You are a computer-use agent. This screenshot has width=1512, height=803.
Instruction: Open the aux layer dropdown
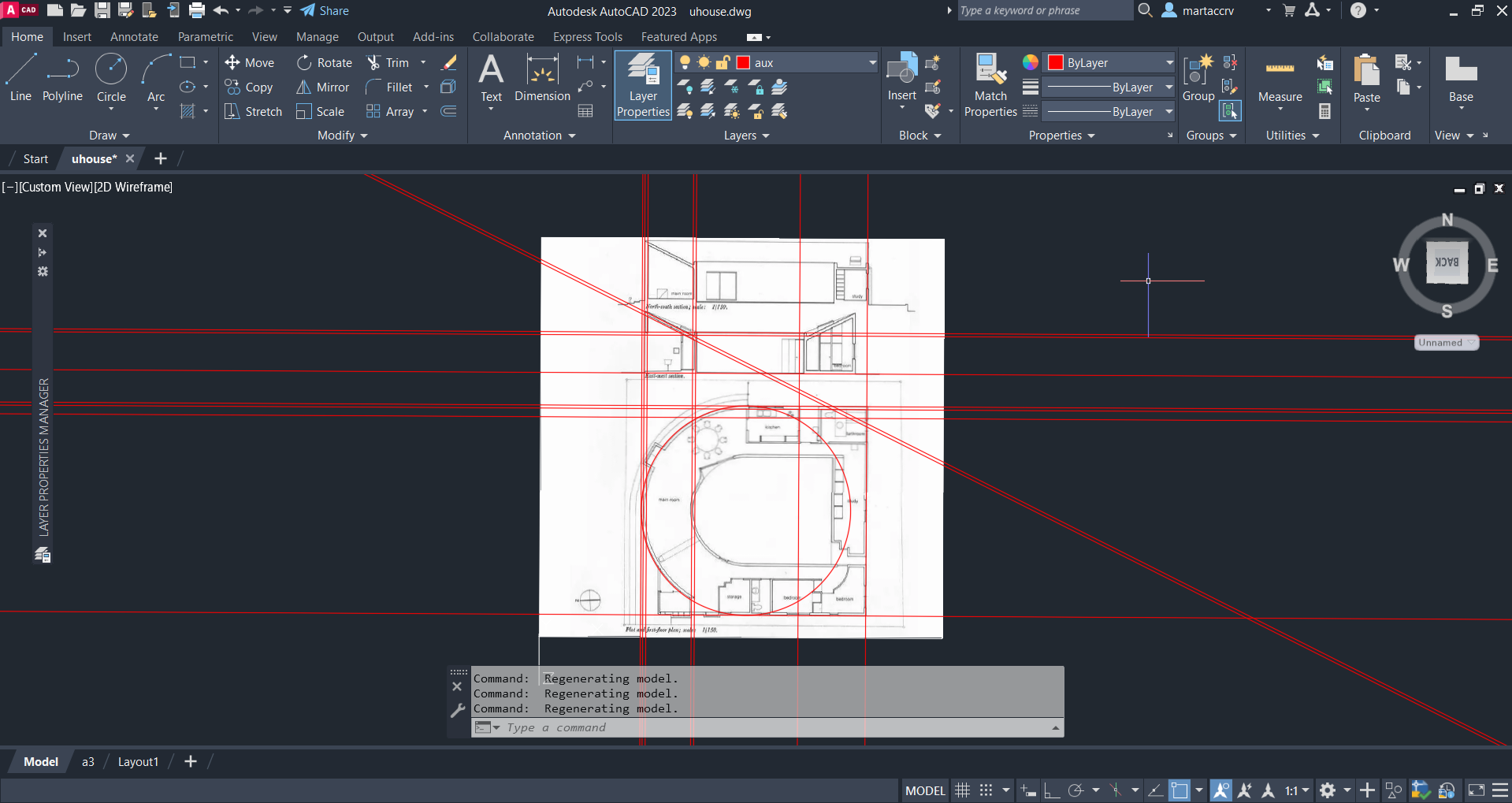pyautogui.click(x=872, y=63)
